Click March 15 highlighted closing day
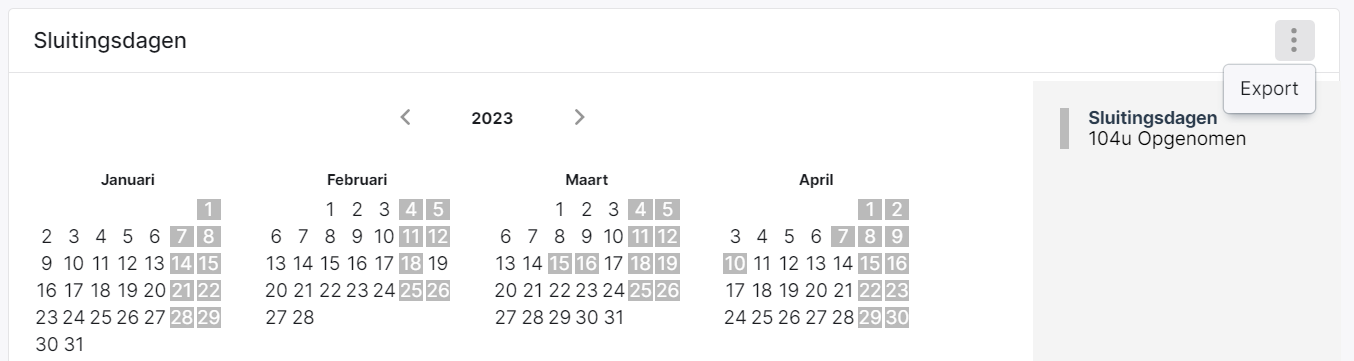This screenshot has height=361, width=1354. coord(560,264)
